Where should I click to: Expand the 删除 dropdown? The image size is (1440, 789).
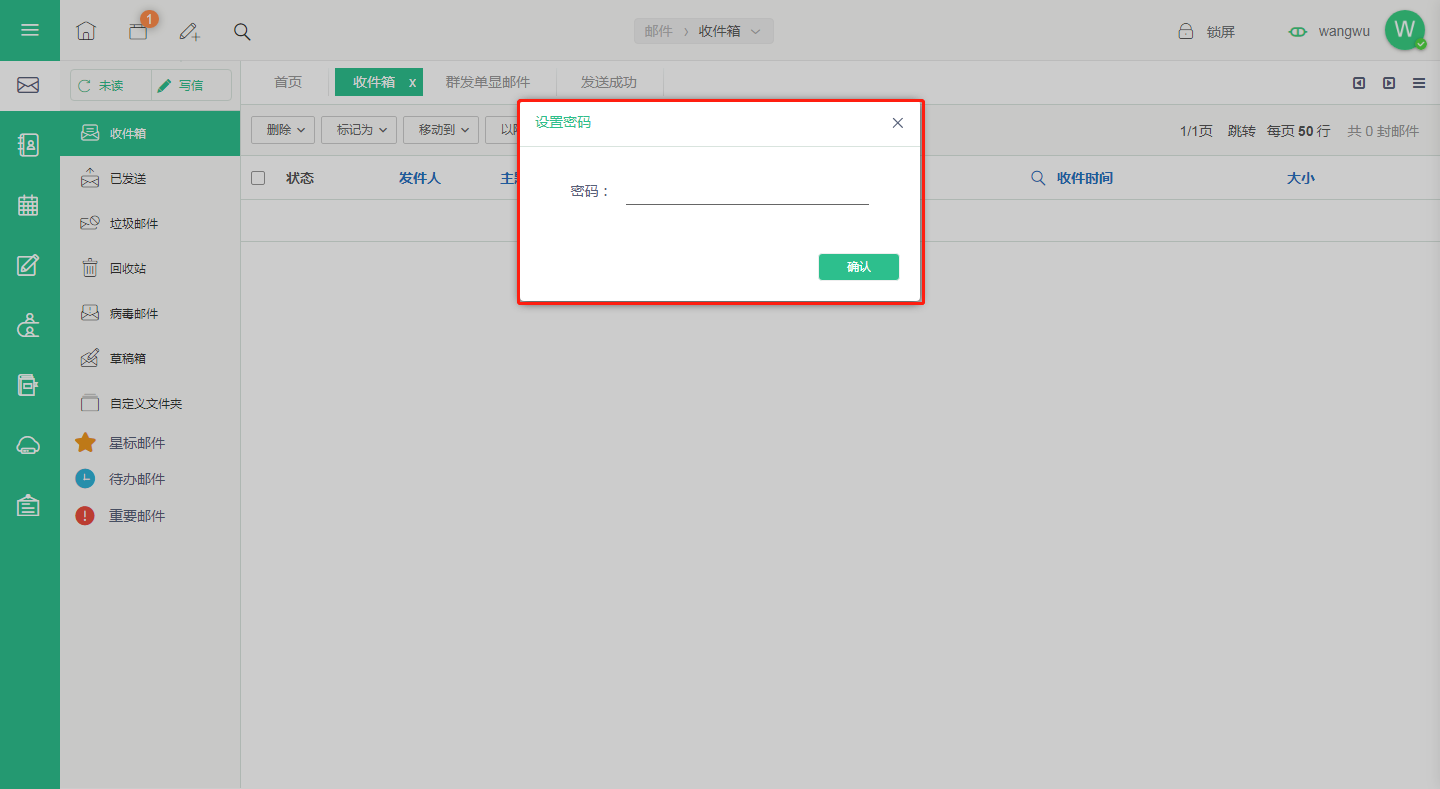pyautogui.click(x=283, y=130)
